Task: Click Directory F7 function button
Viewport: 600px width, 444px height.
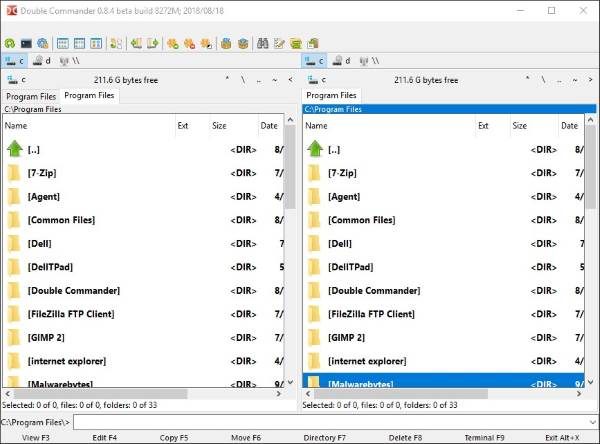Action: pos(324,437)
